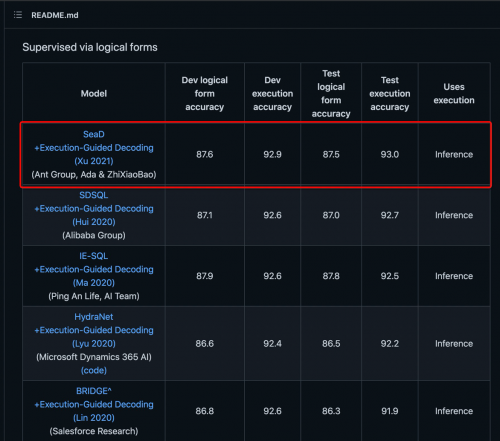Image resolution: width=500 pixels, height=441 pixels.
Task: Open the BRIDGE^ model link
Action: tap(94, 391)
